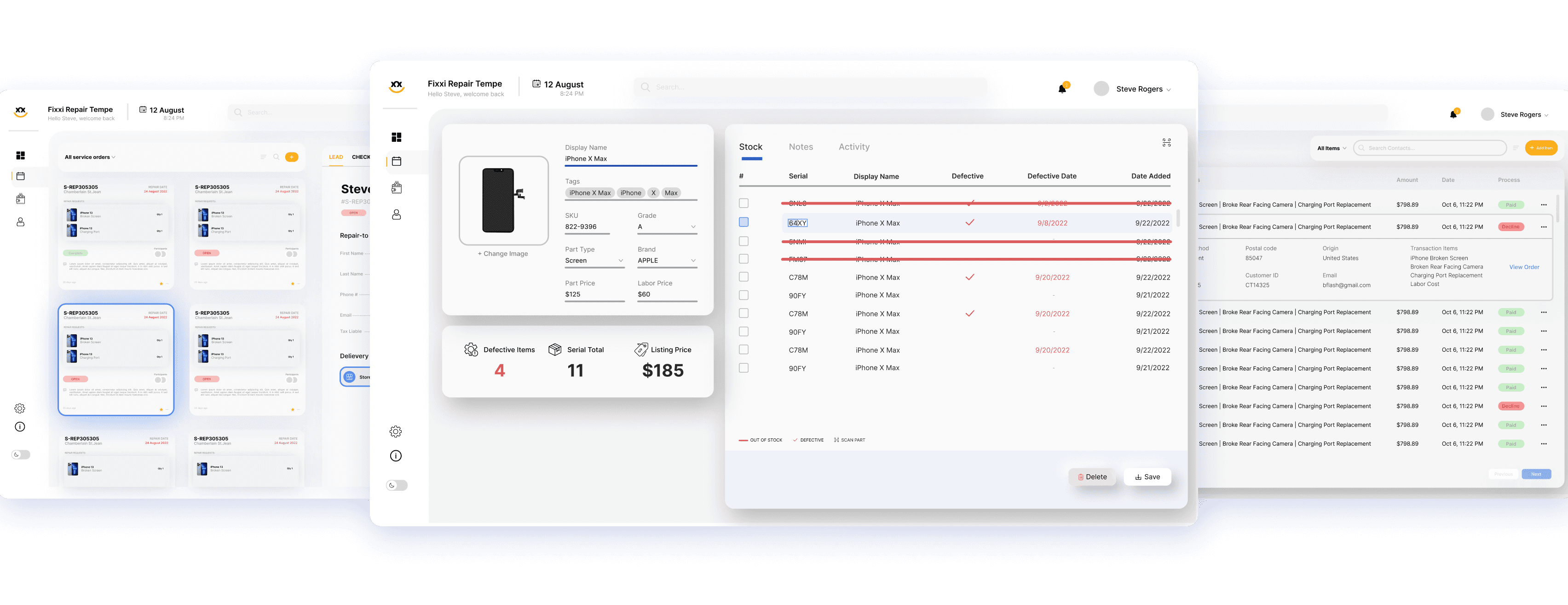This screenshot has height=605, width=1568.
Task: Open the Part Type dropdown showing Screen
Action: coord(594,261)
